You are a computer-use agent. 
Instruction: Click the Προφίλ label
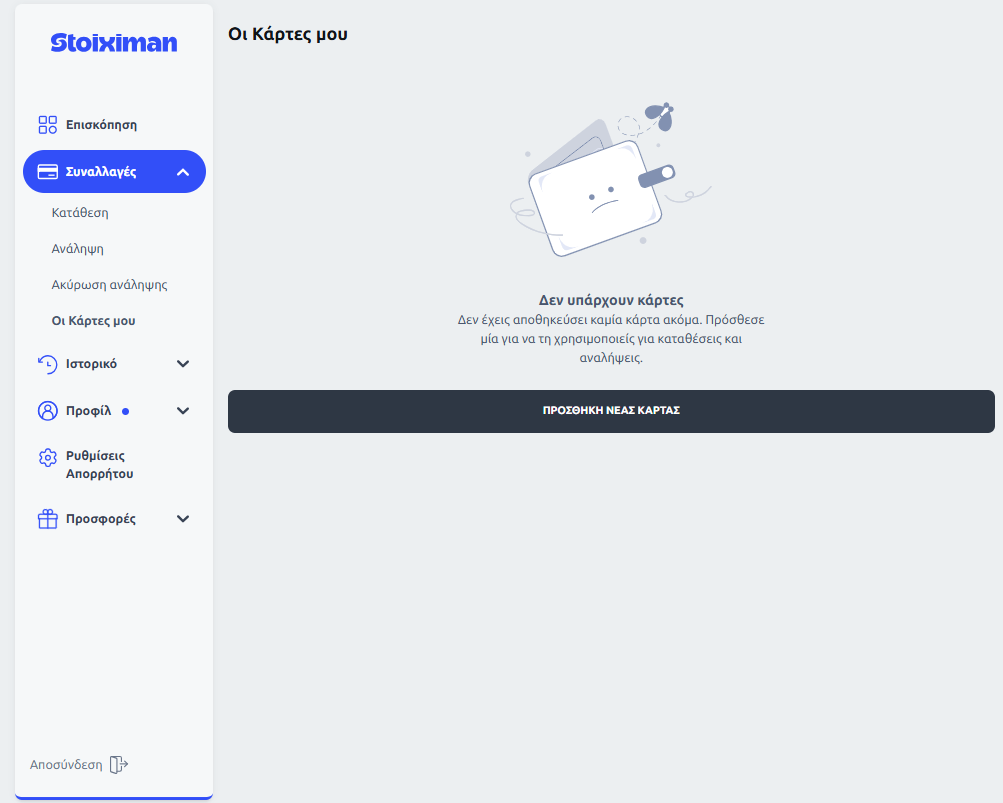pos(89,411)
